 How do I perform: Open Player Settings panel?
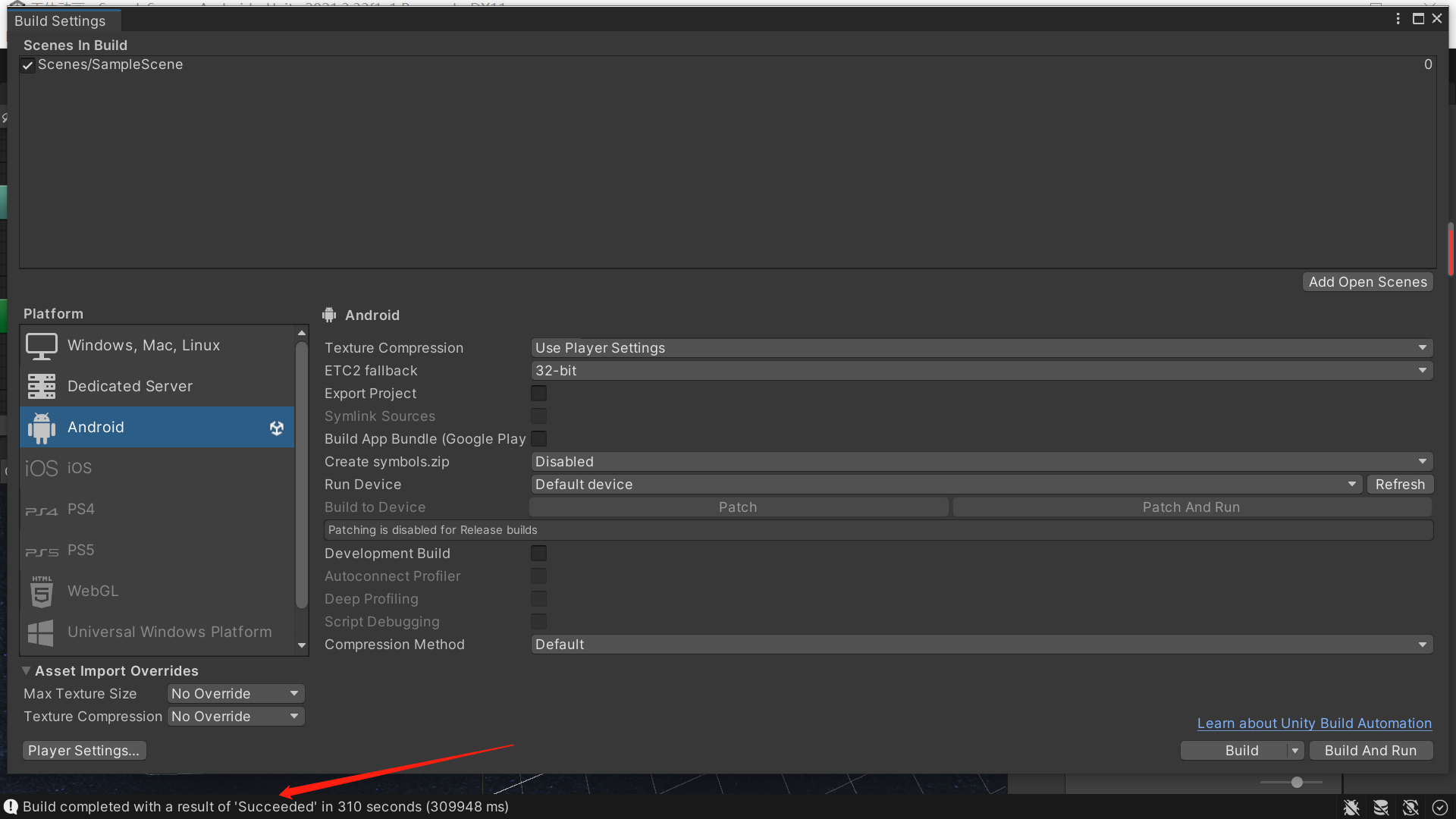pos(83,750)
